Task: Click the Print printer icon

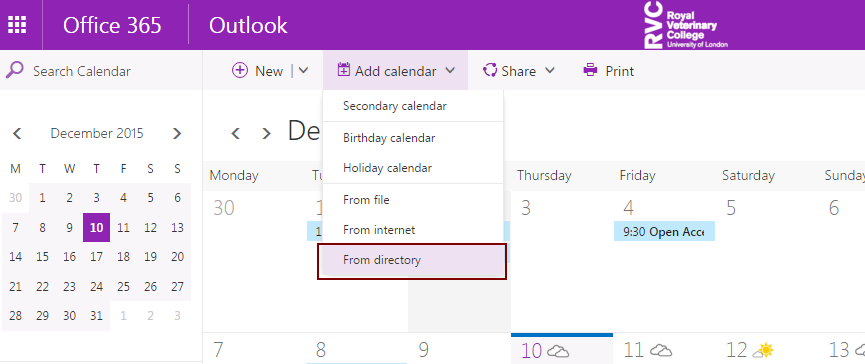Action: point(590,70)
